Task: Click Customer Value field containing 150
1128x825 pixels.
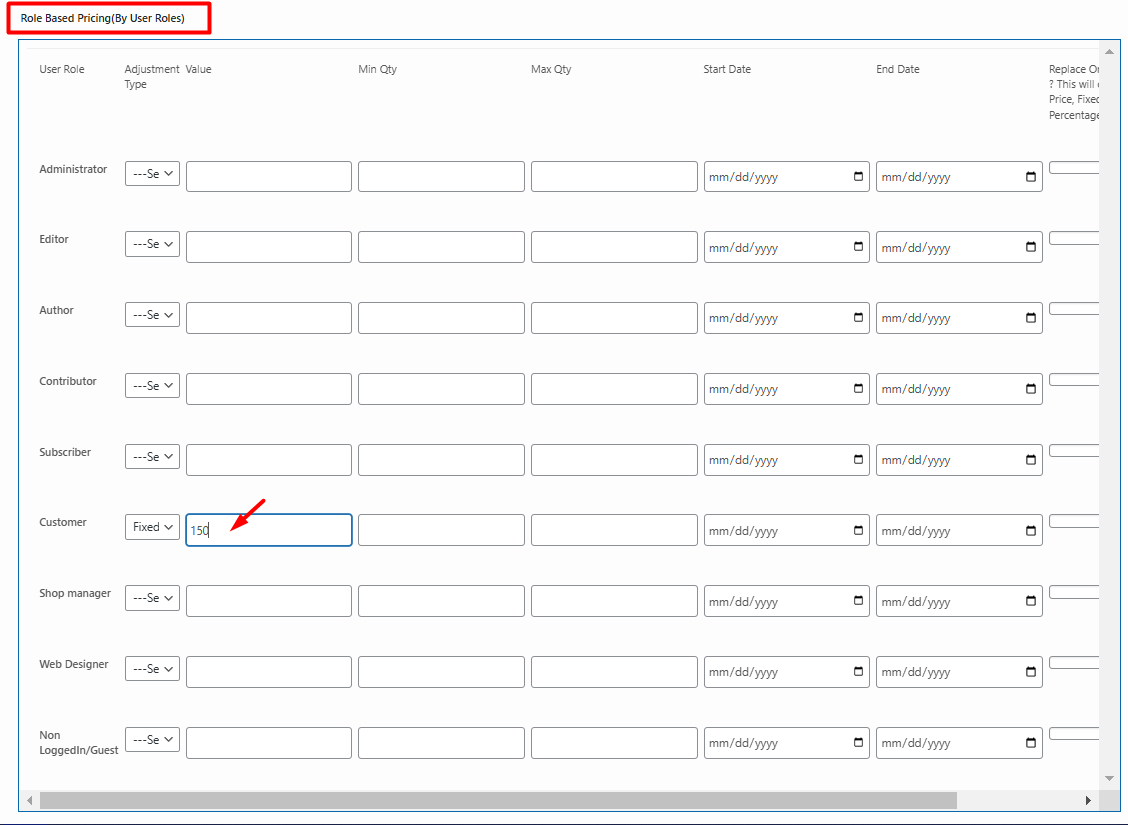Action: coord(268,530)
